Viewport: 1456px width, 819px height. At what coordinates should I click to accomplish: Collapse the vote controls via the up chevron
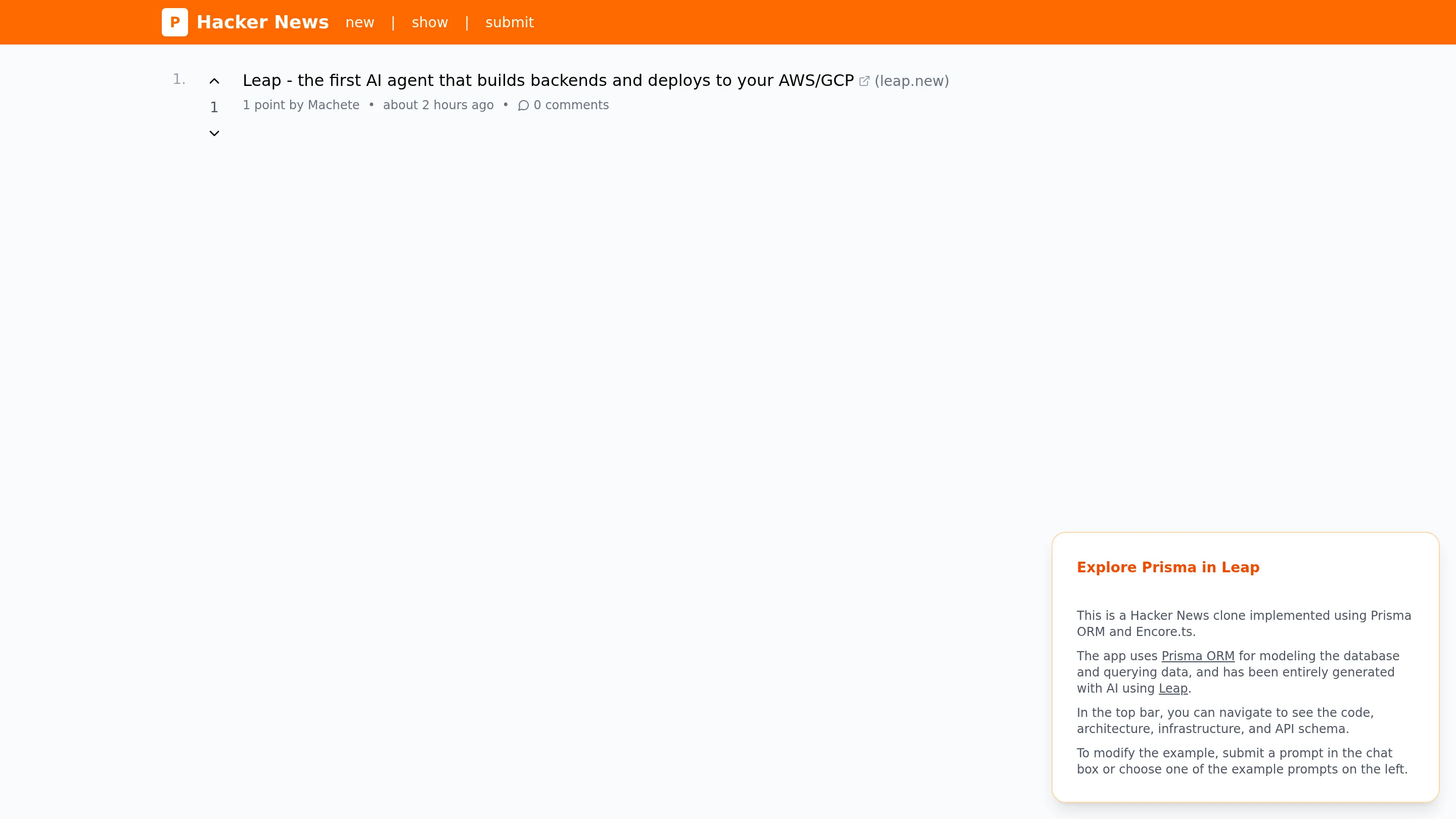pyautogui.click(x=214, y=81)
